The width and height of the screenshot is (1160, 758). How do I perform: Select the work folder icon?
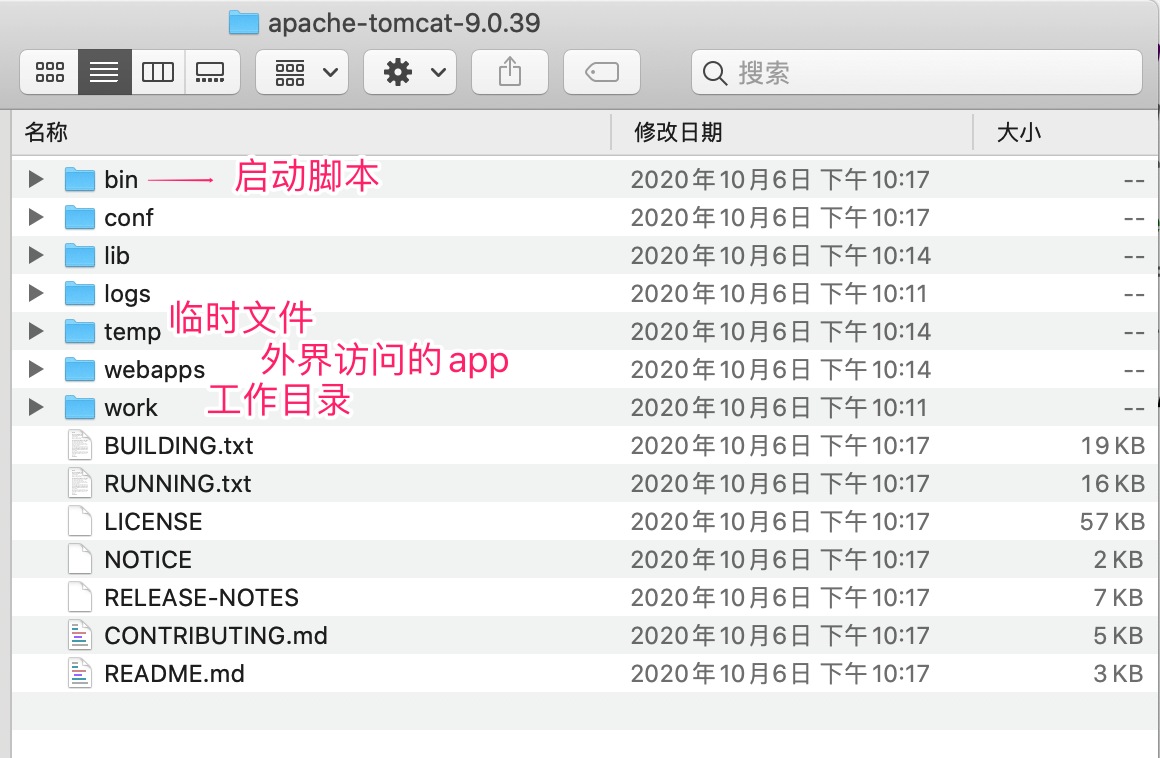tap(80, 407)
